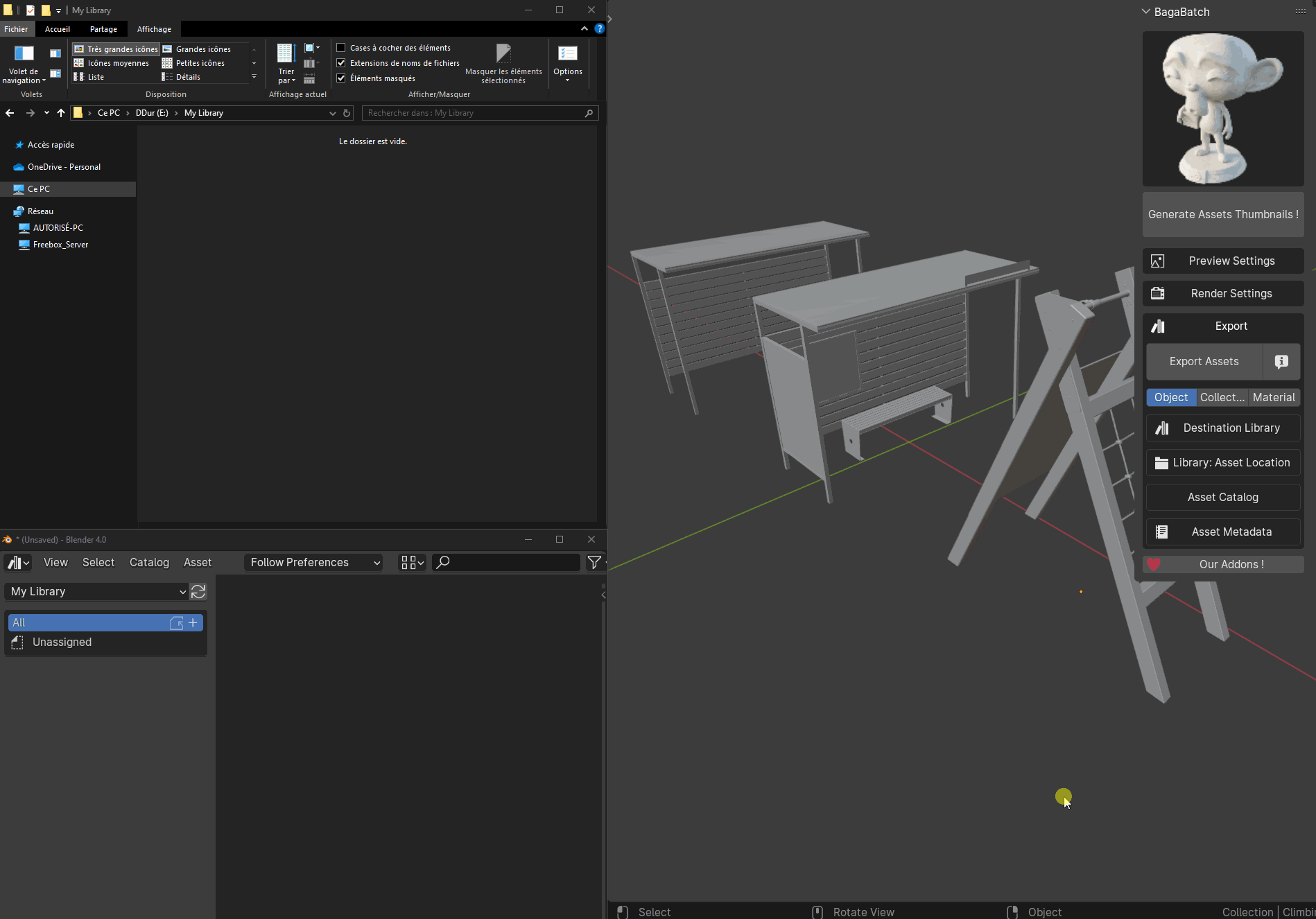The width and height of the screenshot is (1316, 919).
Task: Refresh the My Library asset list
Action: (198, 592)
